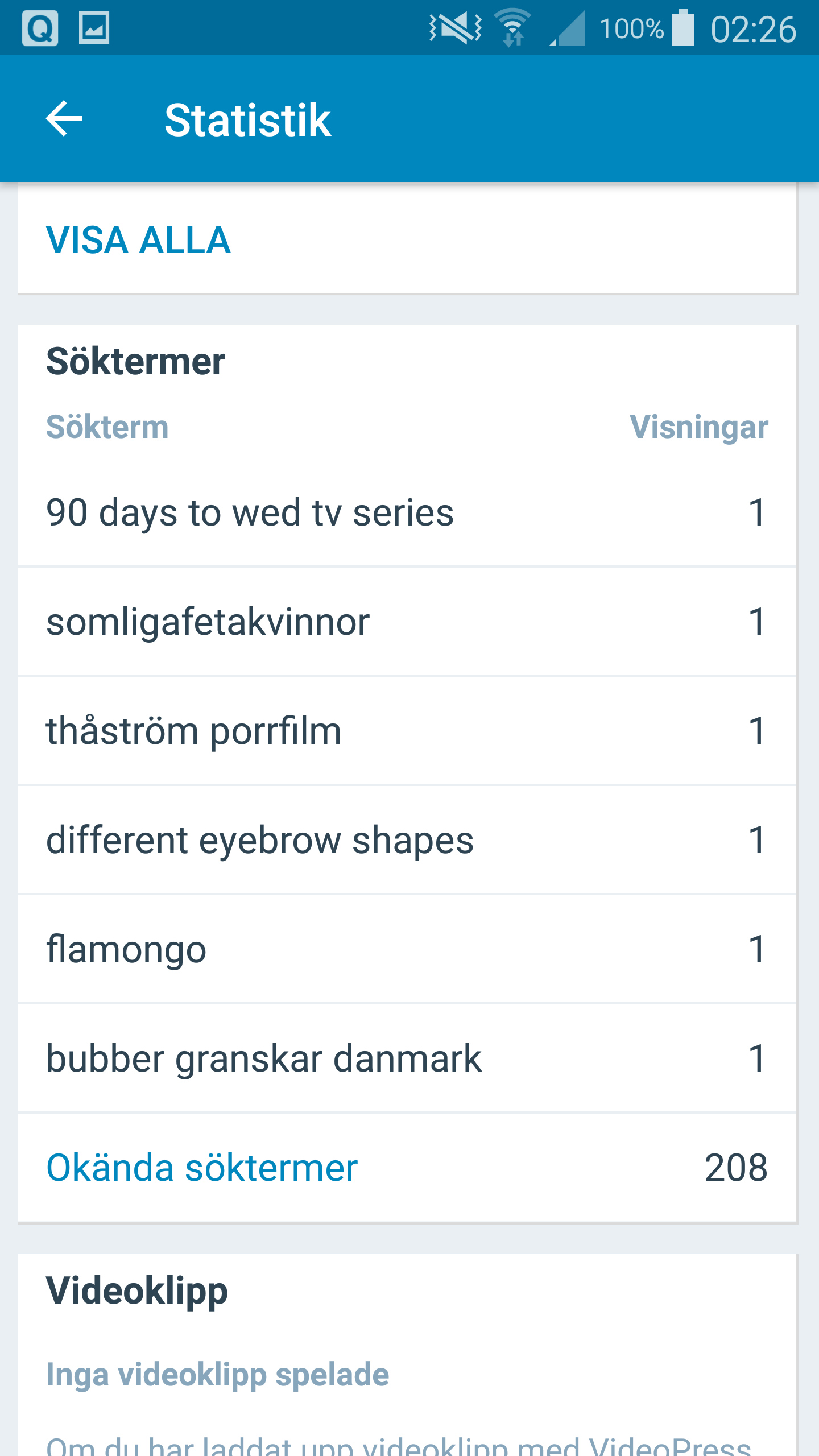Screen dimensions: 819x1456
Task: Open the Okända söktermer link
Action: [x=202, y=1168]
